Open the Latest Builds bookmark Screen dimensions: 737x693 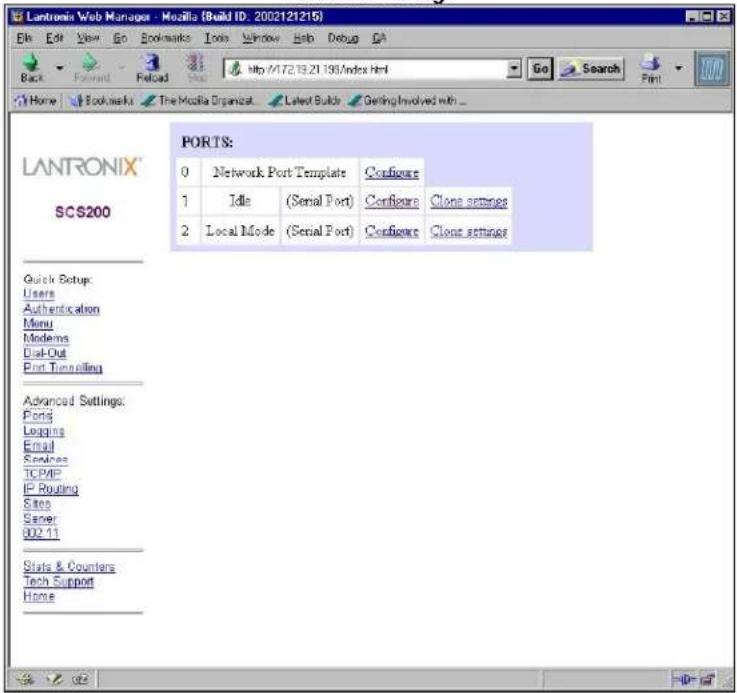coord(304,100)
